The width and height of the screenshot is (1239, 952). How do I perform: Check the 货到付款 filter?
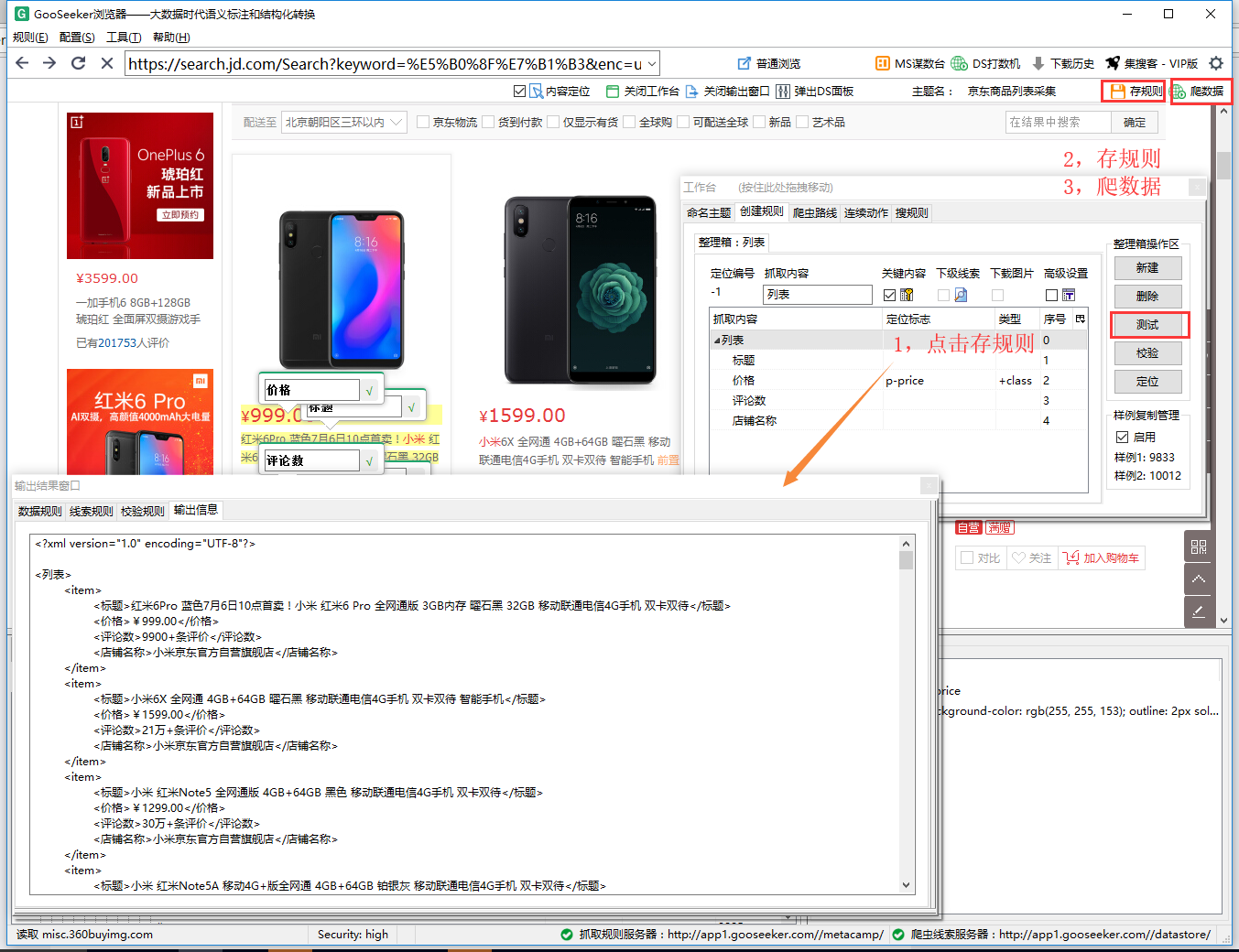(x=488, y=122)
